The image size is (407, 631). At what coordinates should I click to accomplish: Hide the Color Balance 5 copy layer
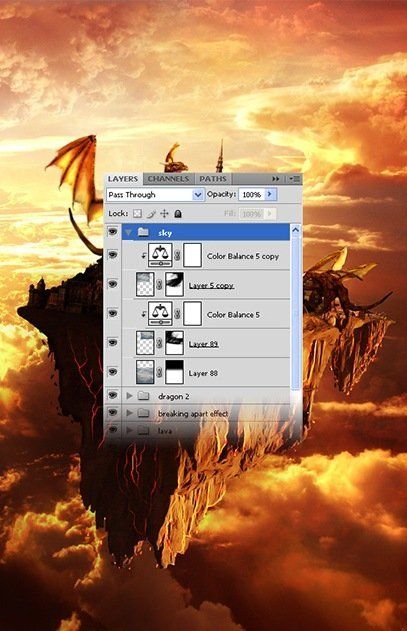click(113, 255)
